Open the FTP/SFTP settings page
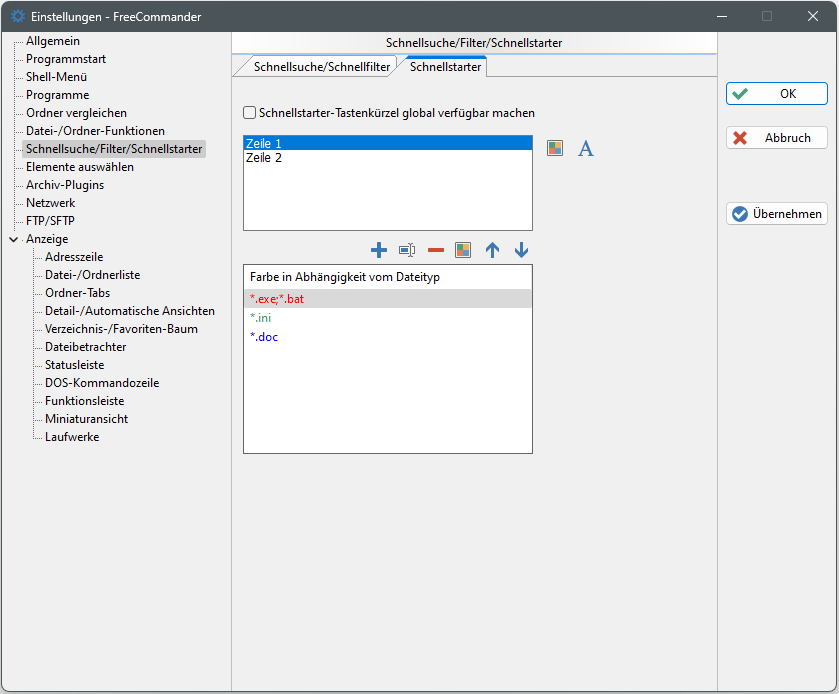The height and width of the screenshot is (694, 839). coord(50,221)
